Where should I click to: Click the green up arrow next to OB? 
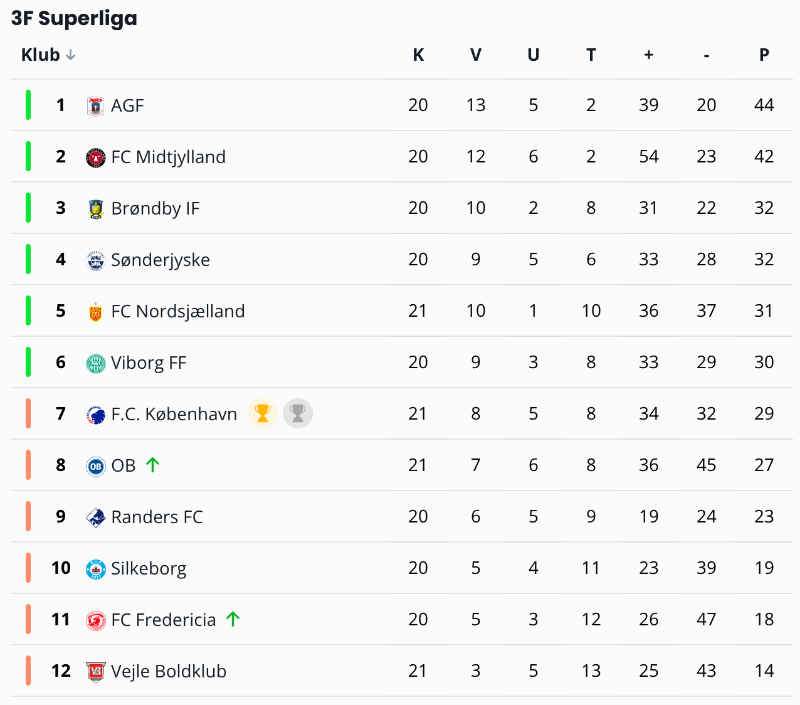pyautogui.click(x=153, y=465)
